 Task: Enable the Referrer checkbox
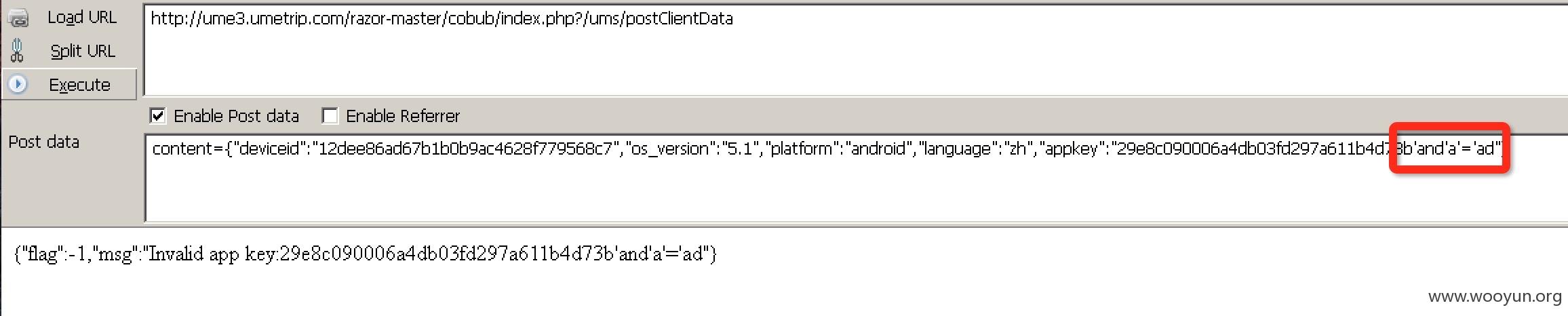point(330,116)
